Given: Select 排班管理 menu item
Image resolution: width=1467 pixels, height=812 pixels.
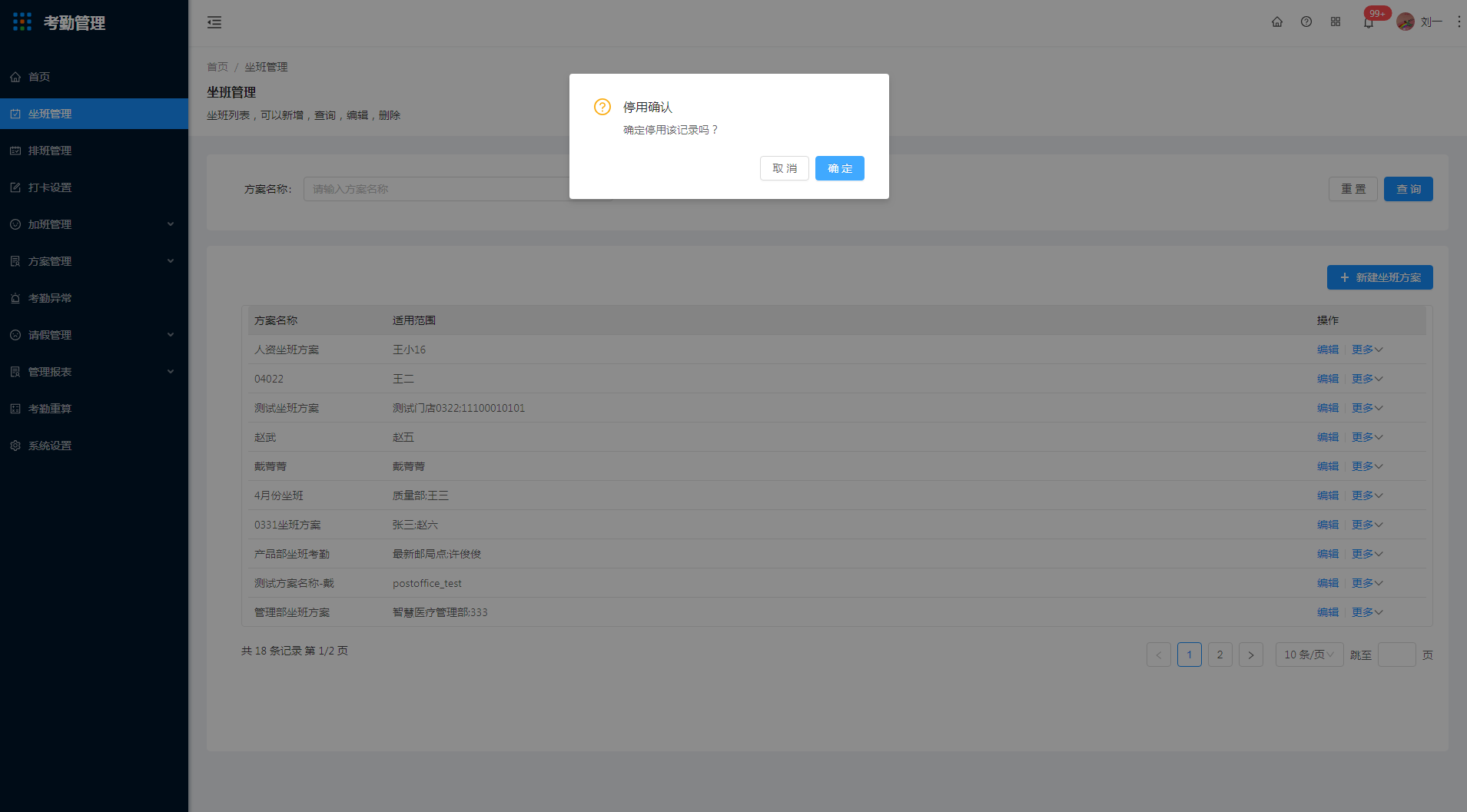Looking at the screenshot, I should (x=94, y=151).
